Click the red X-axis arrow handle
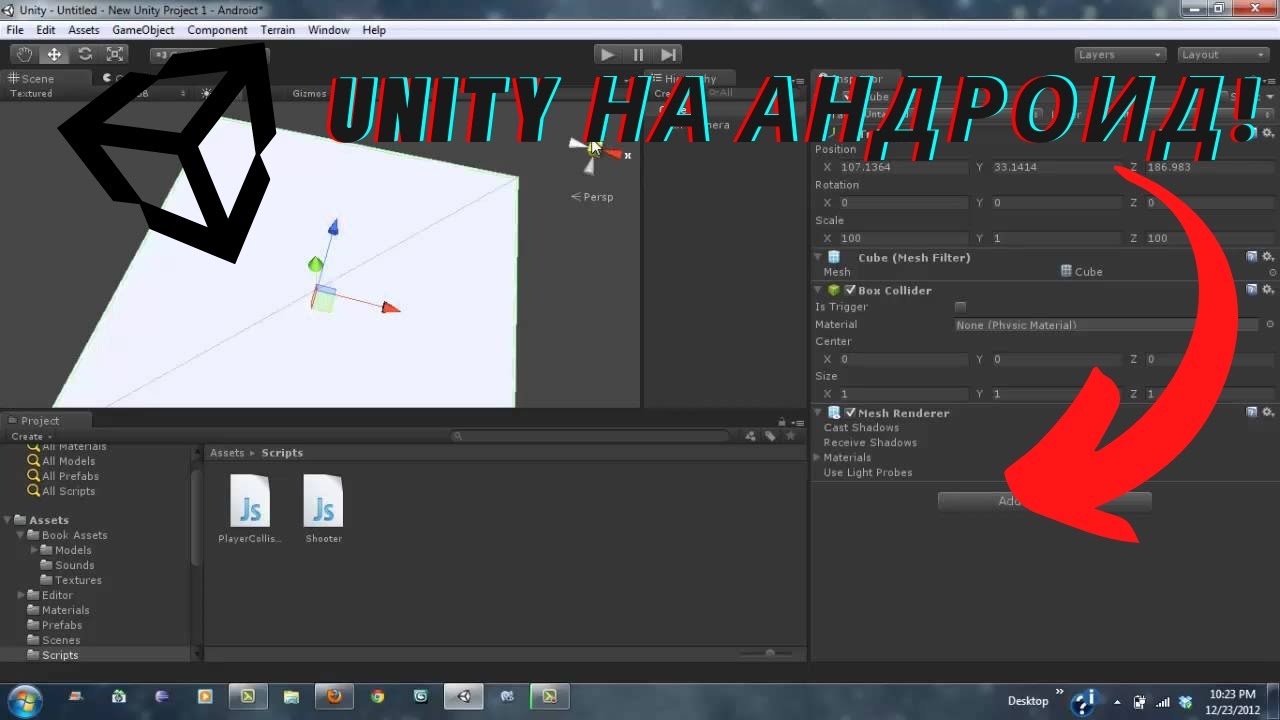This screenshot has width=1280, height=720. click(x=390, y=307)
